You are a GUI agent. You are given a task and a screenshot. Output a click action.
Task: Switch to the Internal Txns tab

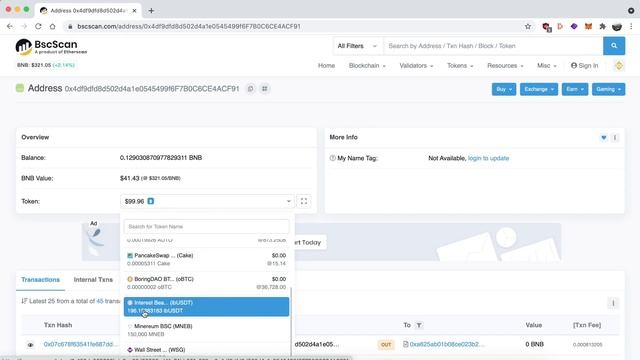point(93,280)
